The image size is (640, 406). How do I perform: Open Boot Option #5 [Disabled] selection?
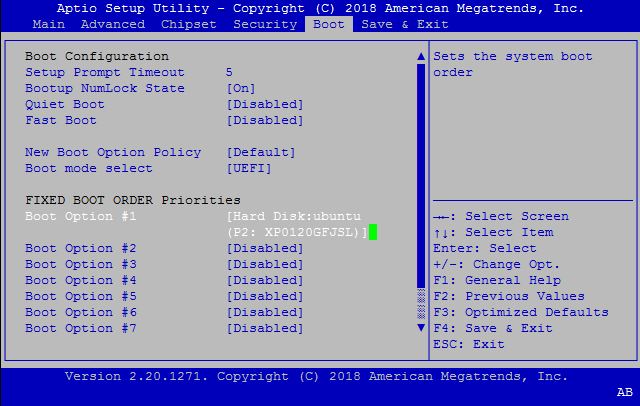[x=265, y=296]
